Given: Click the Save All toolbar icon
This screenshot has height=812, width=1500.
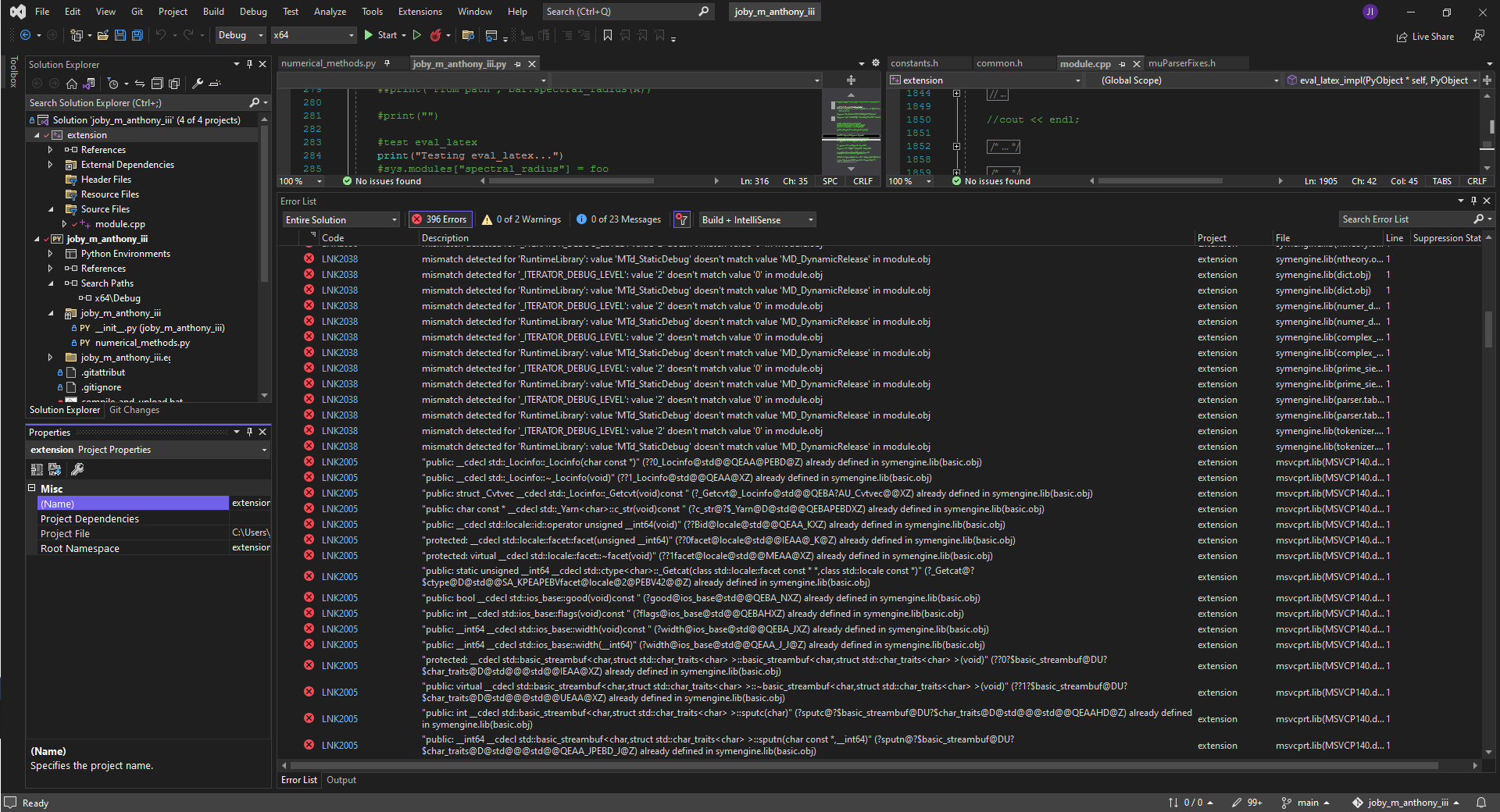Looking at the screenshot, I should pyautogui.click(x=137, y=35).
